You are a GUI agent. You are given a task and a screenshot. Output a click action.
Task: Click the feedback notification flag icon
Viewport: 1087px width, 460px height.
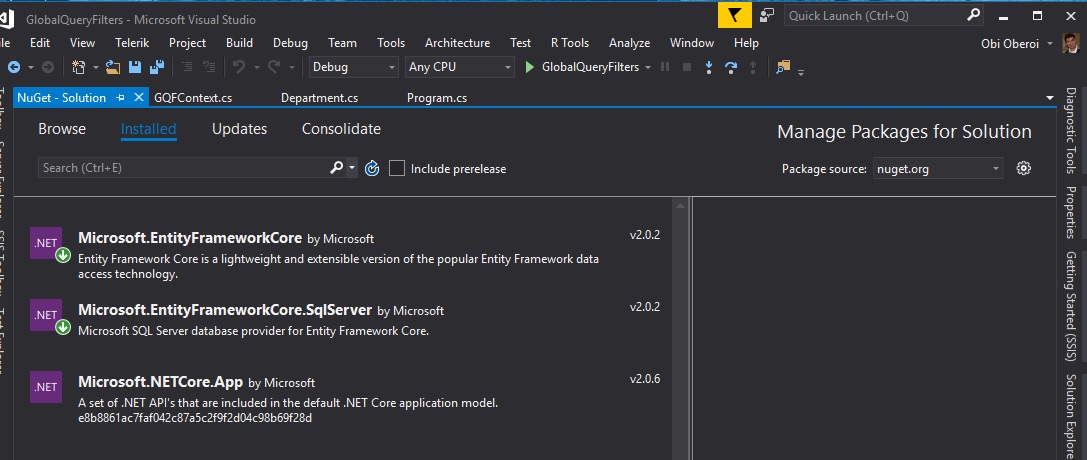tap(734, 16)
